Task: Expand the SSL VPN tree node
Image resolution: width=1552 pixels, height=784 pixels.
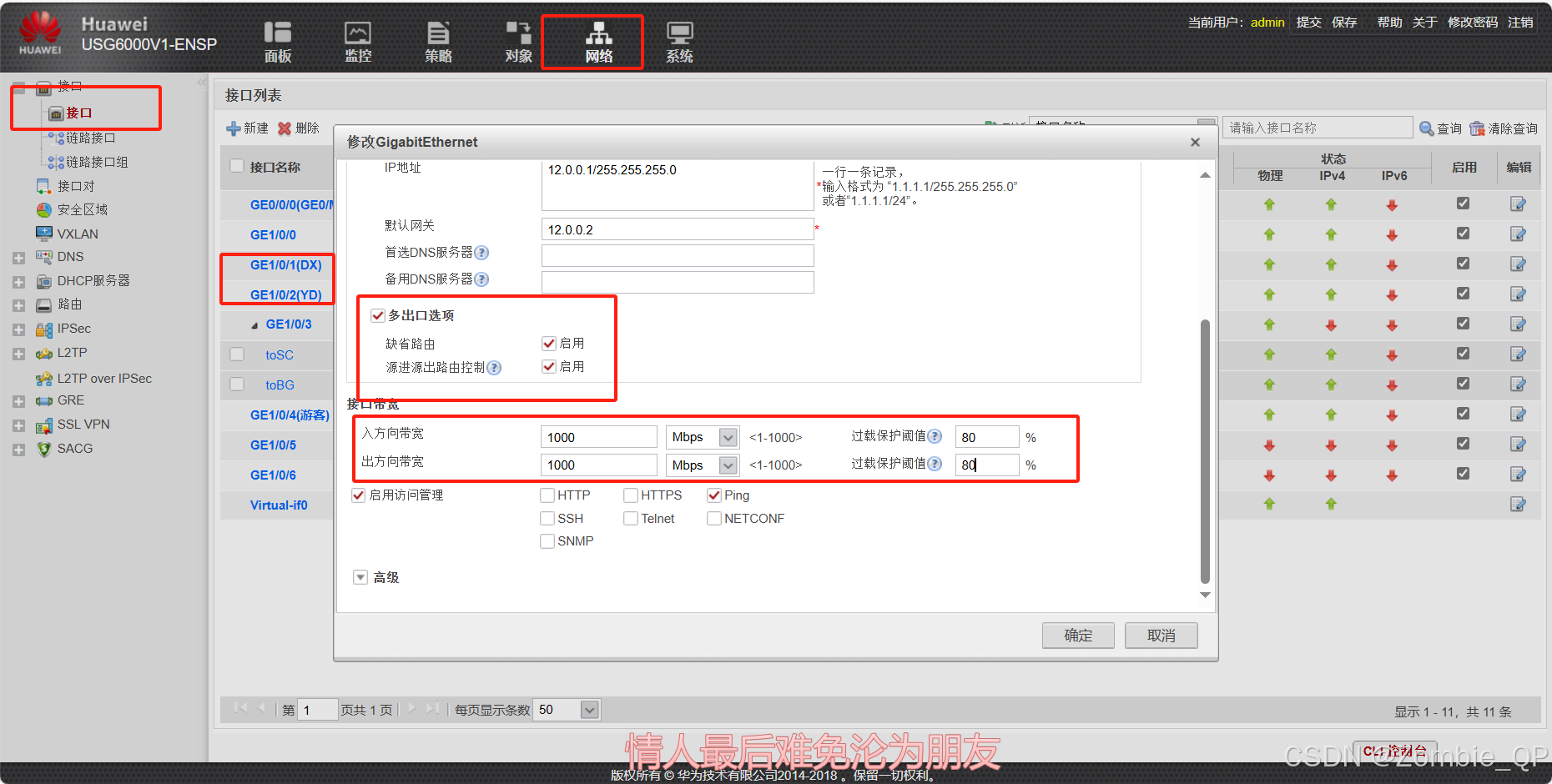Action: pyautogui.click(x=18, y=426)
